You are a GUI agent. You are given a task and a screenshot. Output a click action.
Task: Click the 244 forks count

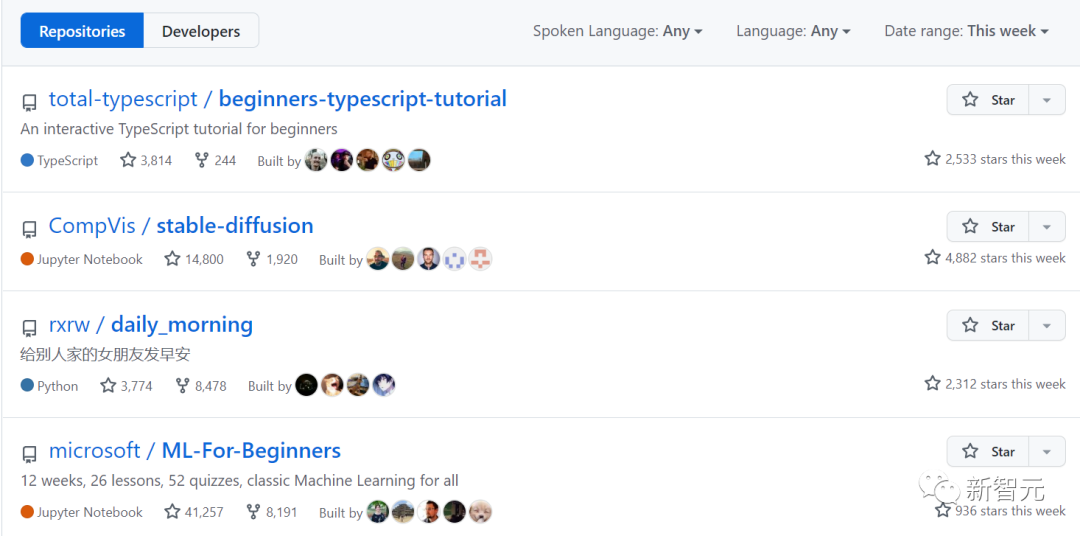click(216, 161)
